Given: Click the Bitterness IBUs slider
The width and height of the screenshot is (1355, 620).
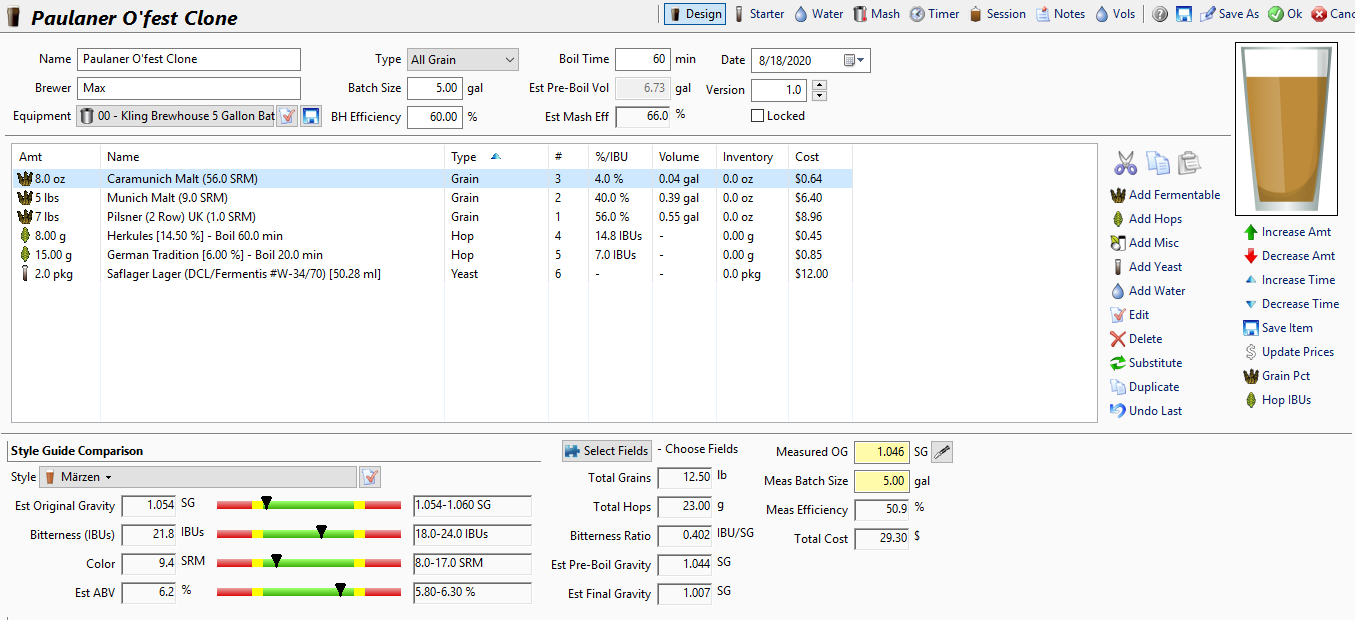Looking at the screenshot, I should [x=308, y=534].
